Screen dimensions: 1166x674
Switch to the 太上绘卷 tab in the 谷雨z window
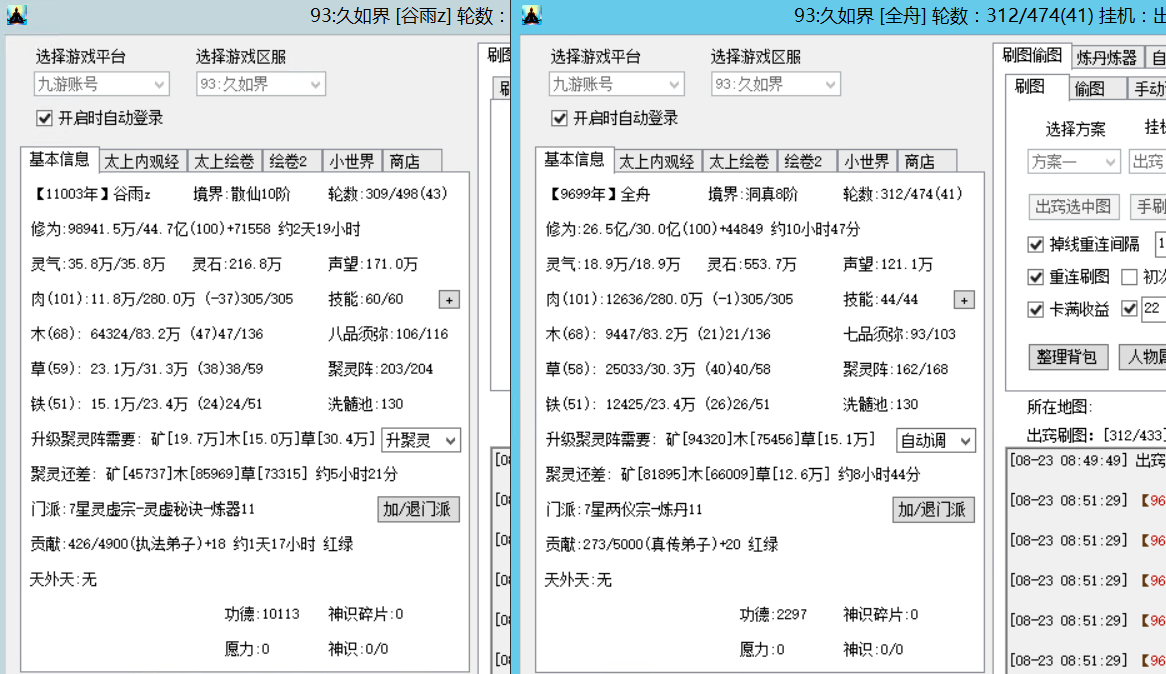tap(224, 161)
